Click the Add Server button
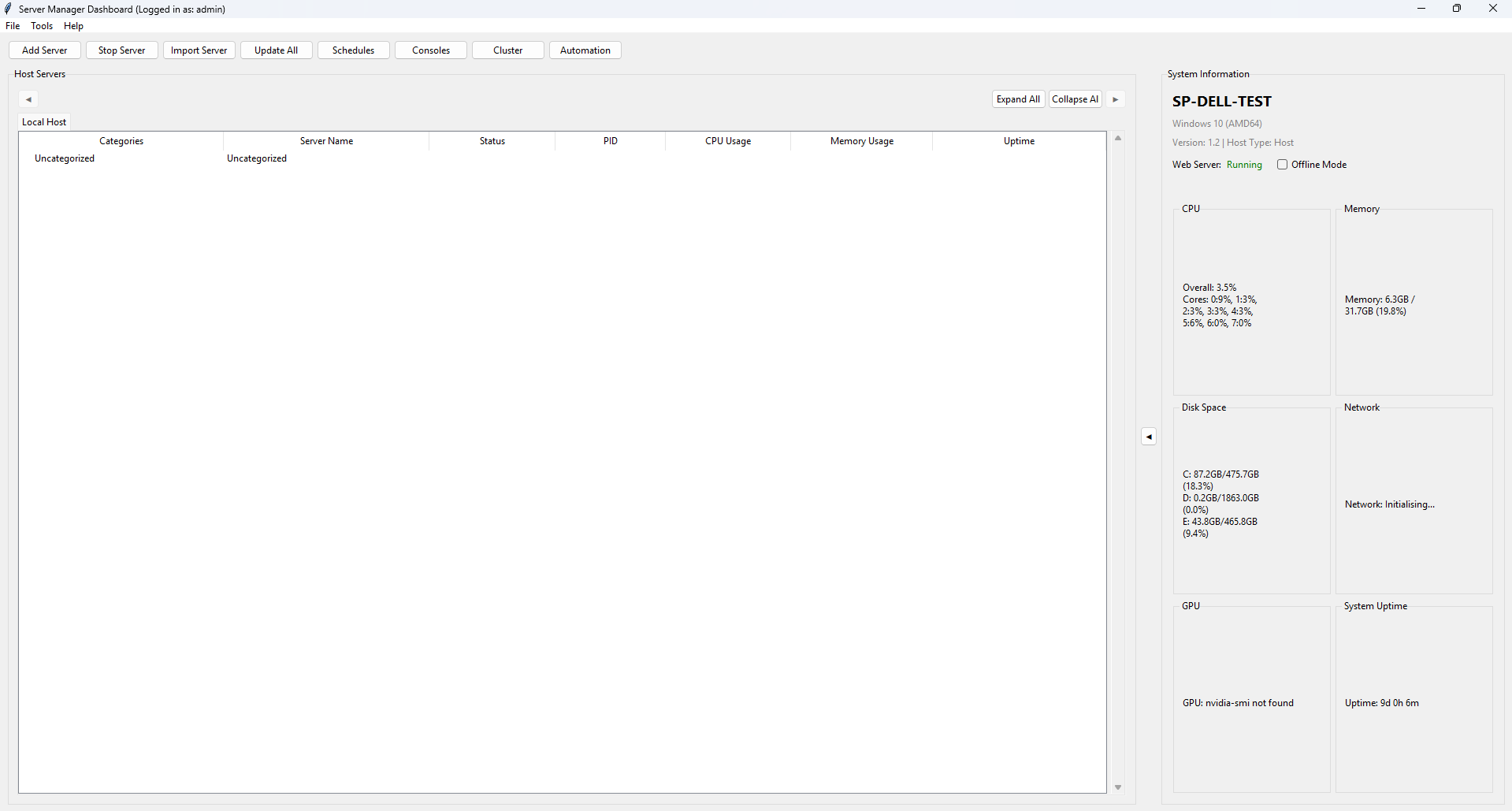This screenshot has width=1512, height=811. (x=45, y=50)
